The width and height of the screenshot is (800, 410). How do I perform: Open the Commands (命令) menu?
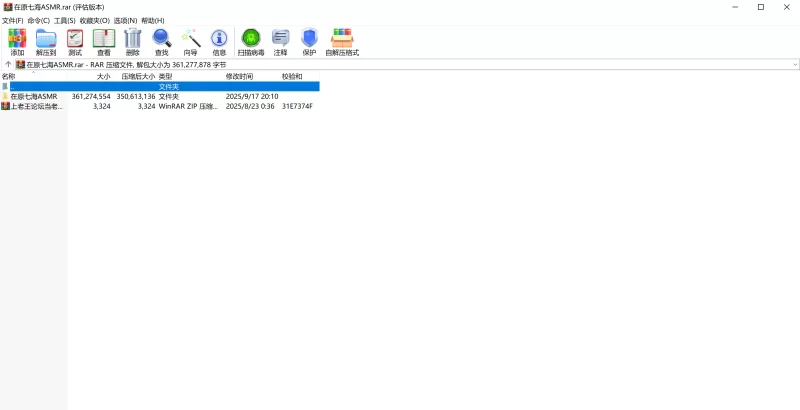pyautogui.click(x=39, y=20)
